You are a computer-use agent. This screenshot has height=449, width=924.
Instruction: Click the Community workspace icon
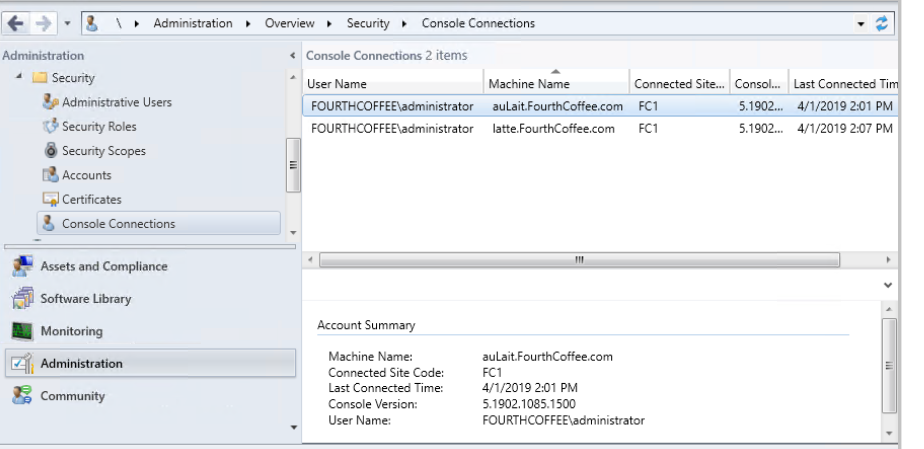[22, 395]
